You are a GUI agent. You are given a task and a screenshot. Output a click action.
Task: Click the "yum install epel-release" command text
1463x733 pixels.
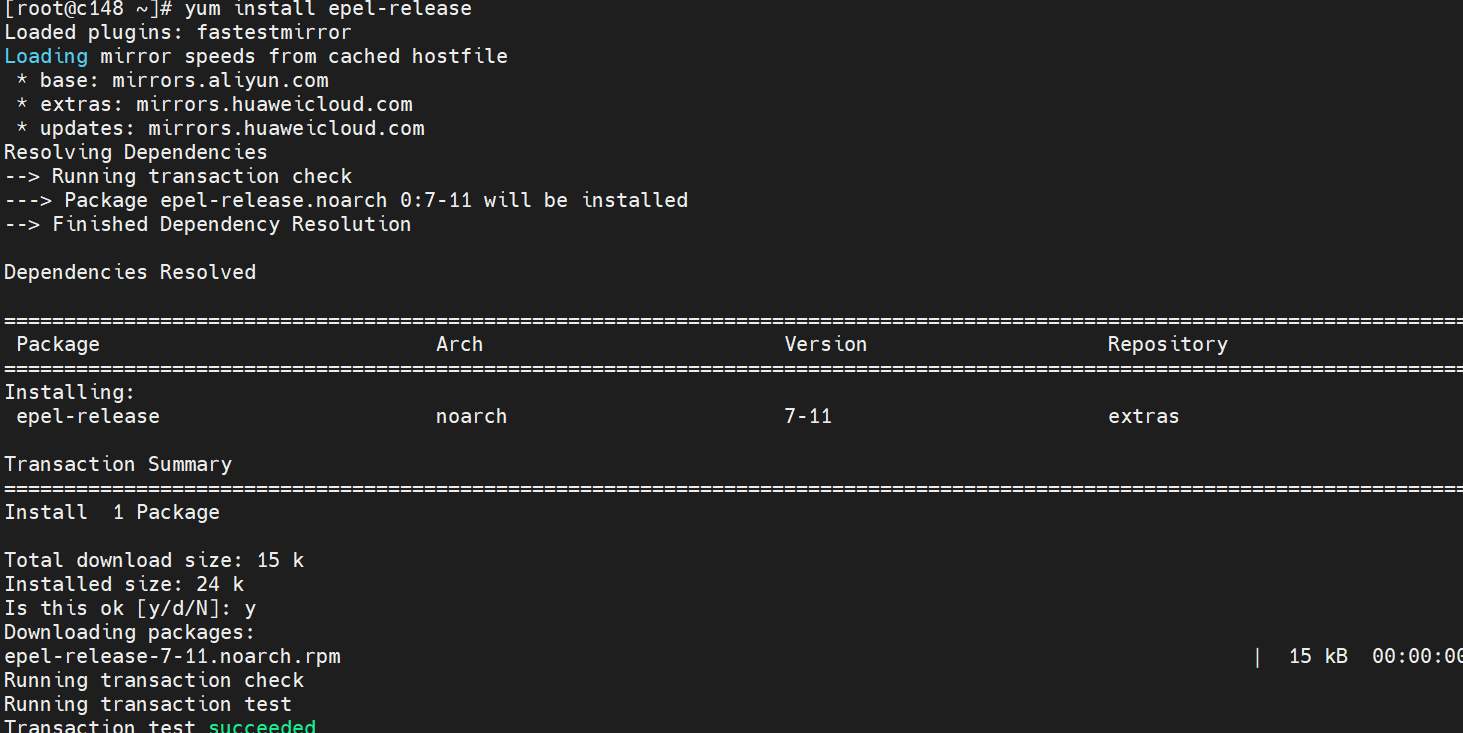pyautogui.click(x=327, y=9)
